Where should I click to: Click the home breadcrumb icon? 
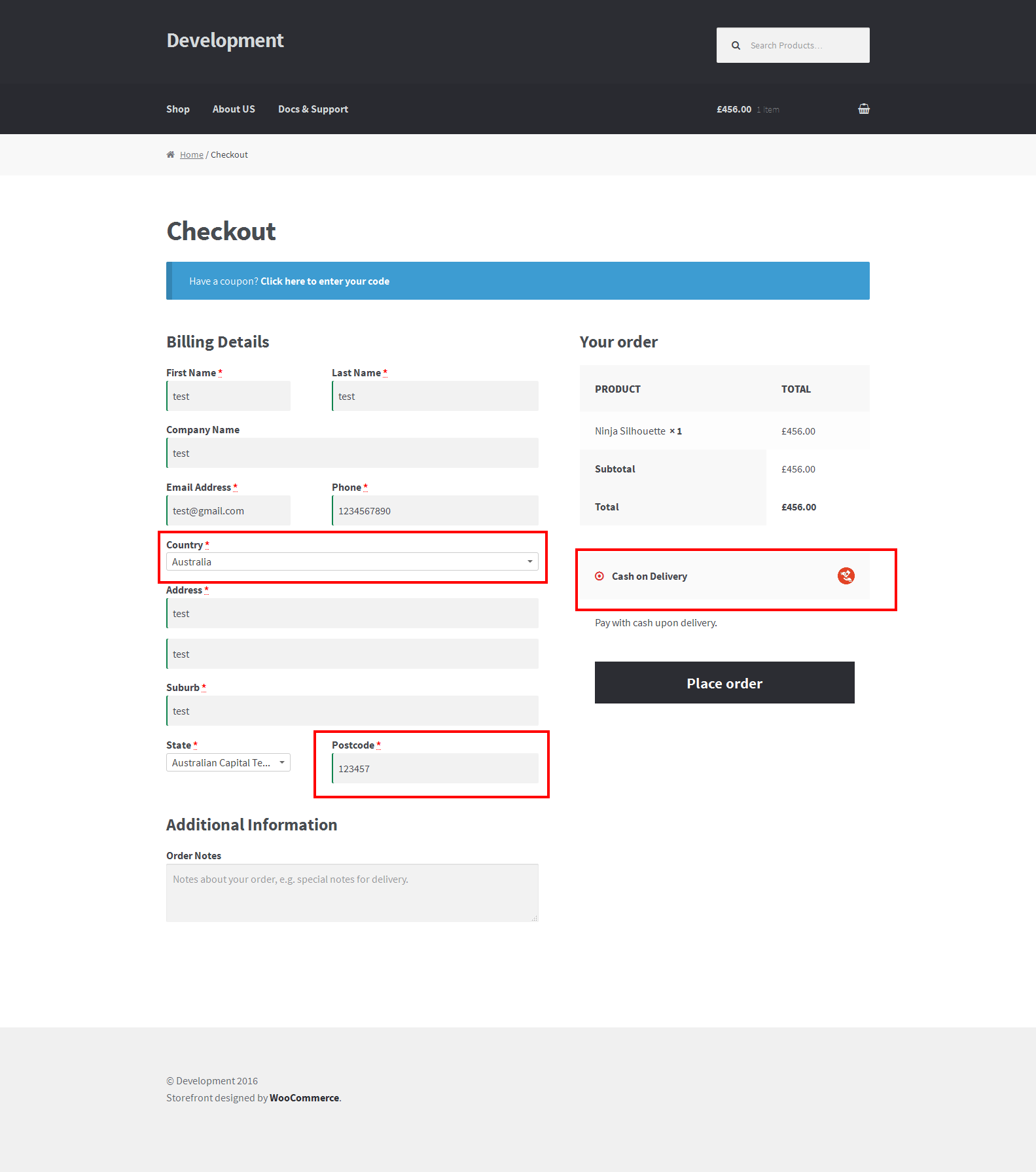170,155
